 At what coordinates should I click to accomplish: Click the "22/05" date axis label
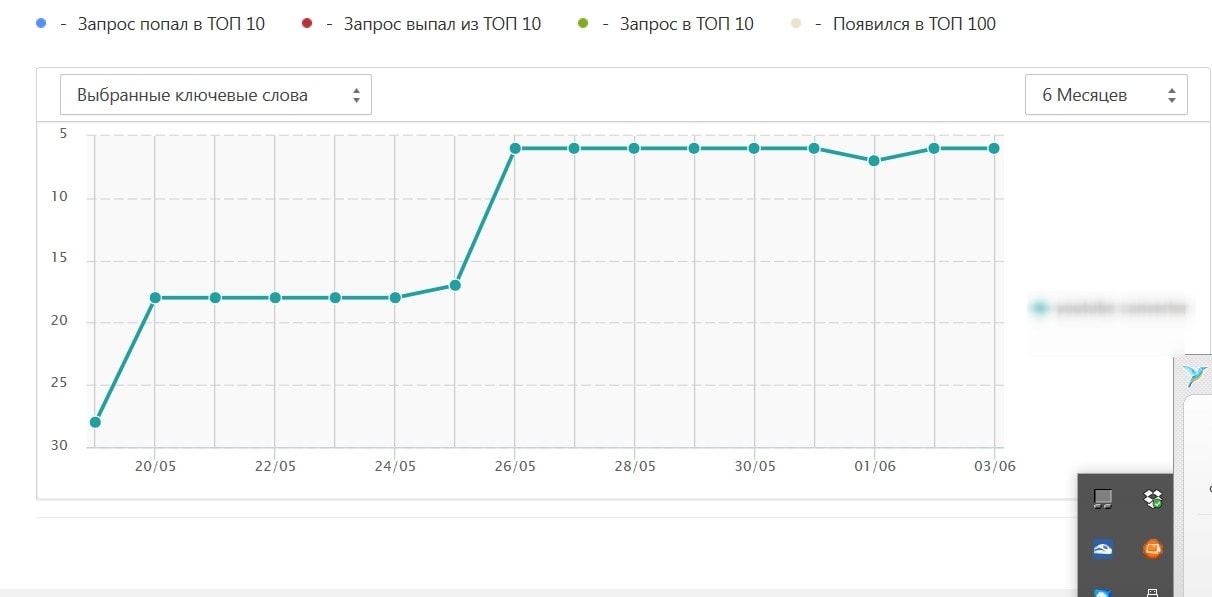275,466
